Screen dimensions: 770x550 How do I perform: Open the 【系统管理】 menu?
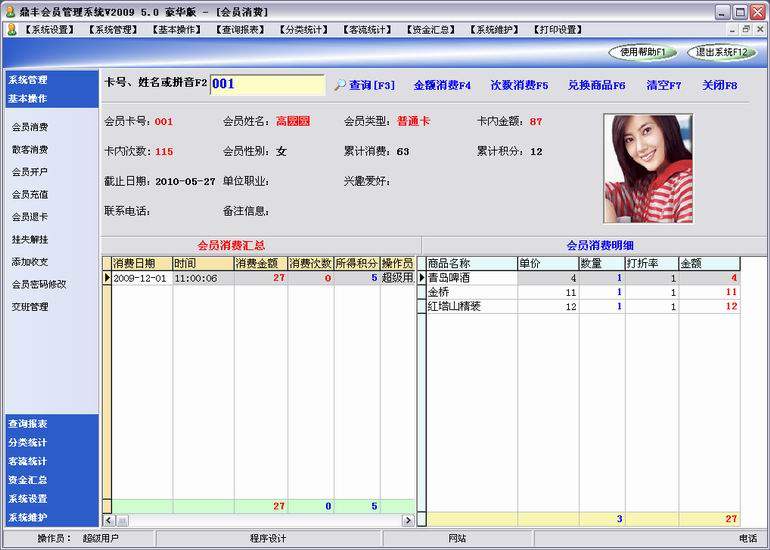pyautogui.click(x=113, y=29)
